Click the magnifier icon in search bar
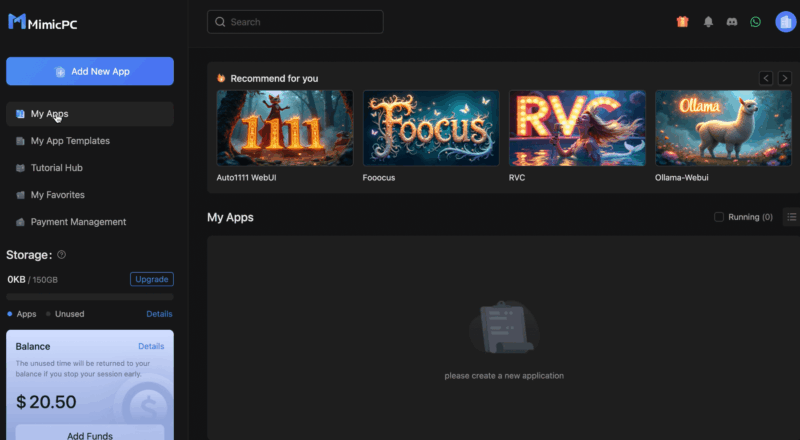800x440 pixels. pos(220,22)
